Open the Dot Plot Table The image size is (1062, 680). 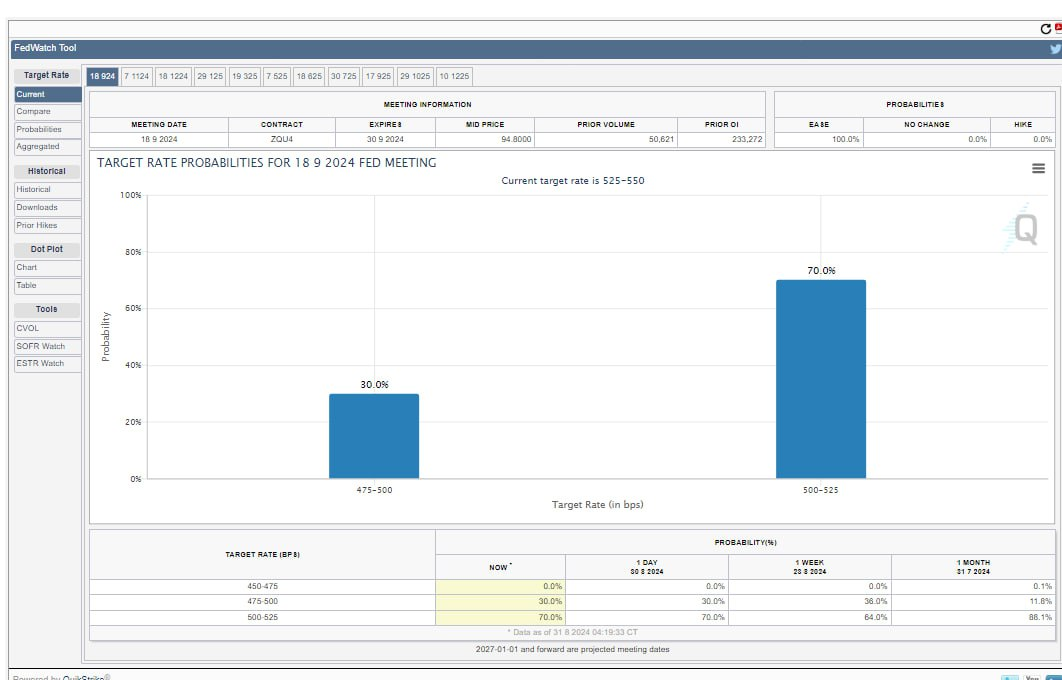point(47,286)
